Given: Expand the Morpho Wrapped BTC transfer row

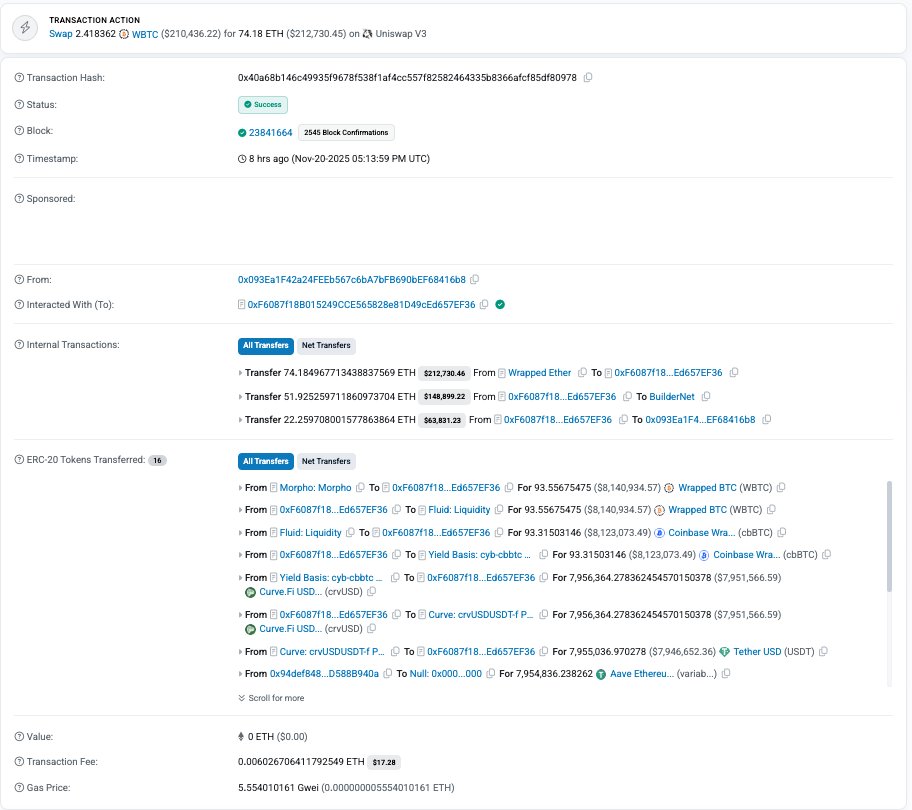Looking at the screenshot, I should [x=240, y=487].
